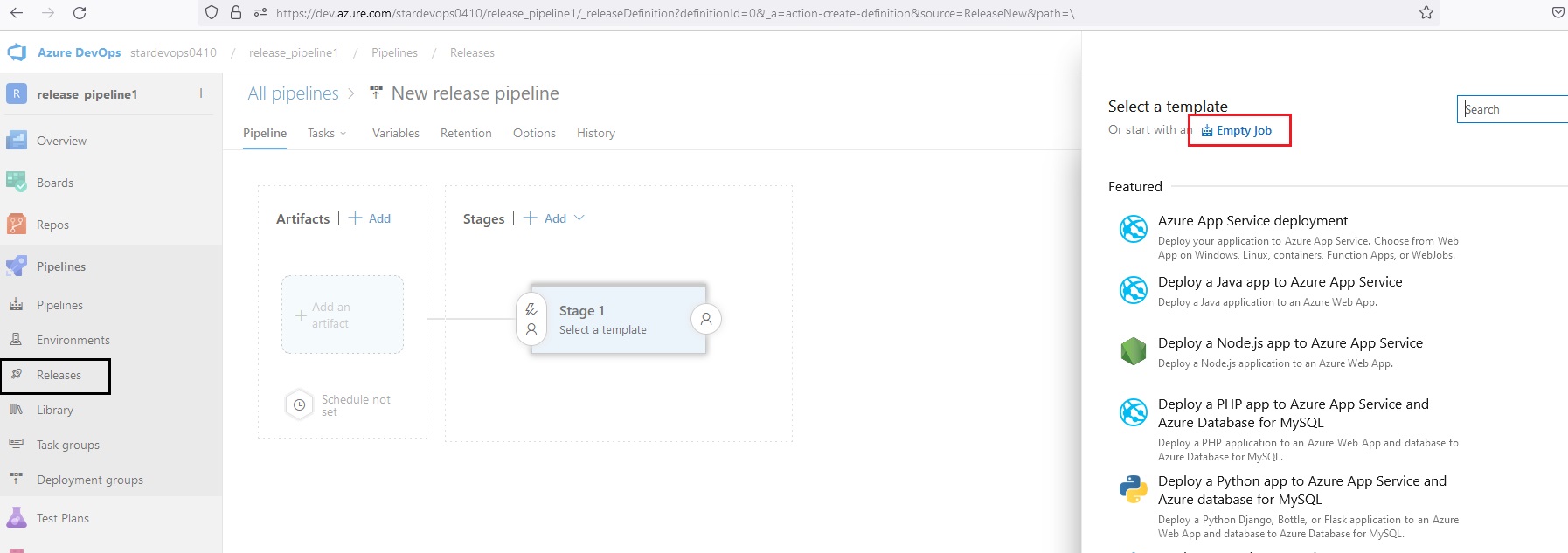
Task: Open Deployment groups in the sidebar
Action: click(x=89, y=480)
